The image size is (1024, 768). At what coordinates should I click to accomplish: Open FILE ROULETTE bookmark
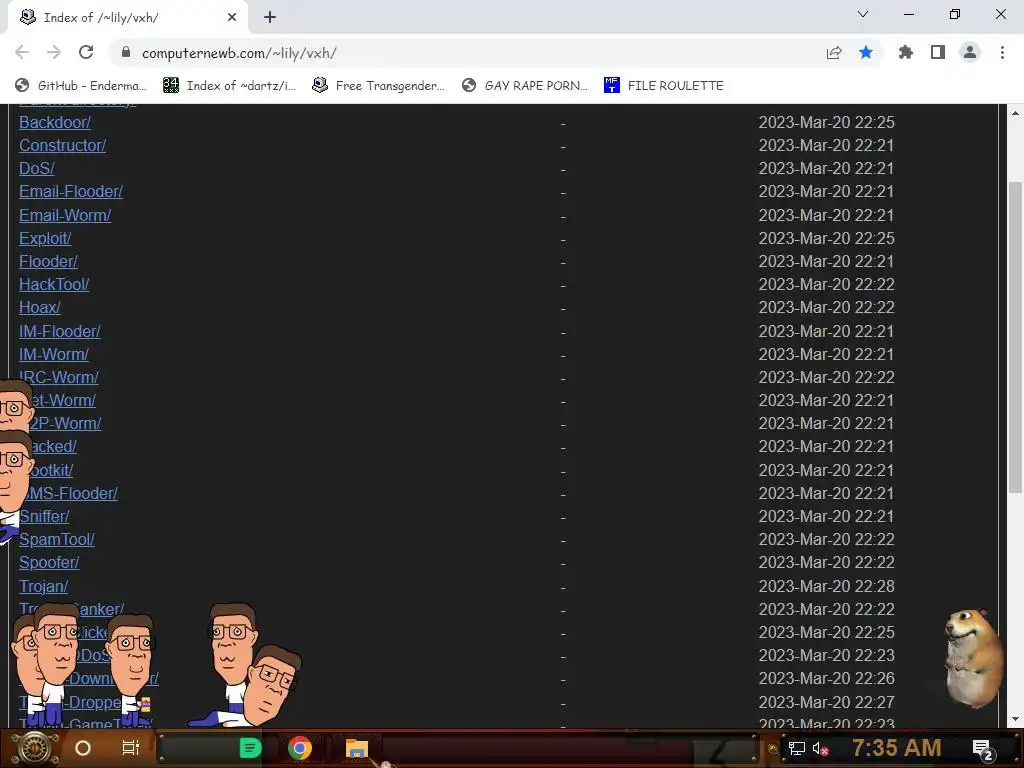[664, 86]
